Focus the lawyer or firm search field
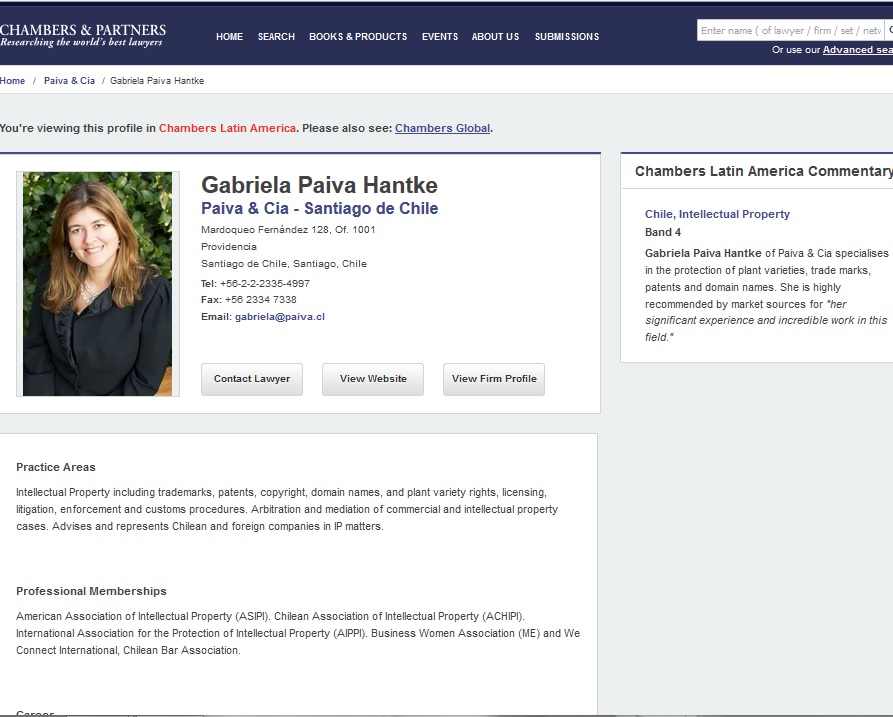The height and width of the screenshot is (717, 893). pos(790,30)
